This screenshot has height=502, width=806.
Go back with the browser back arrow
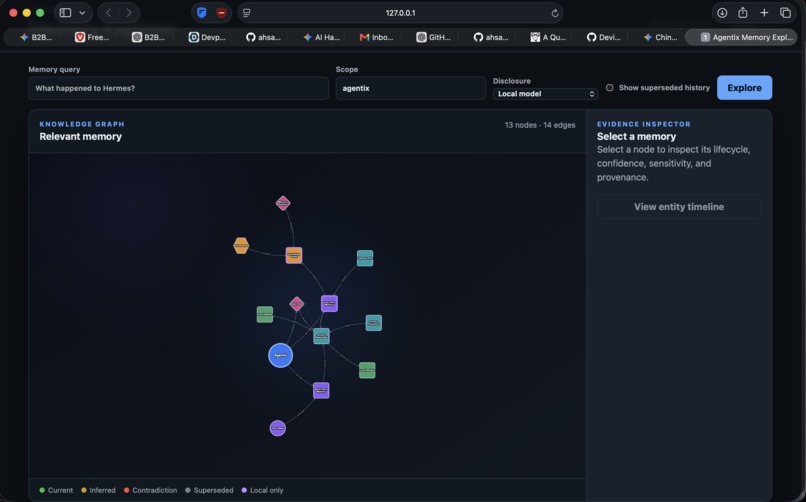(108, 13)
